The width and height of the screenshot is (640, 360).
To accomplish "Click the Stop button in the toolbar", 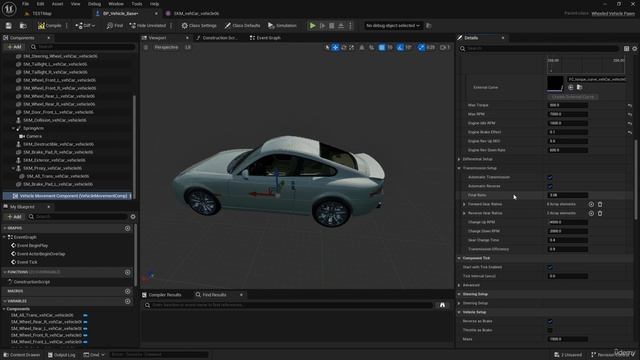I will click(332, 26).
